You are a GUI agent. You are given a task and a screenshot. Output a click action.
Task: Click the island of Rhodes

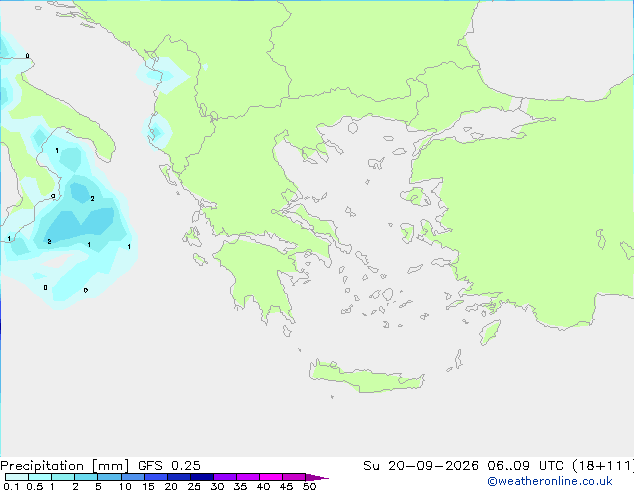[x=490, y=332]
